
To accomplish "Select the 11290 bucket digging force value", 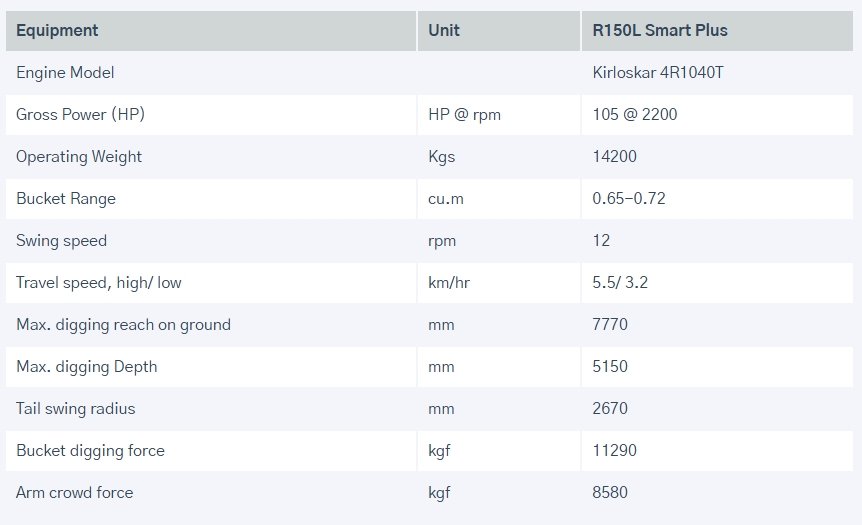I will 614,451.
